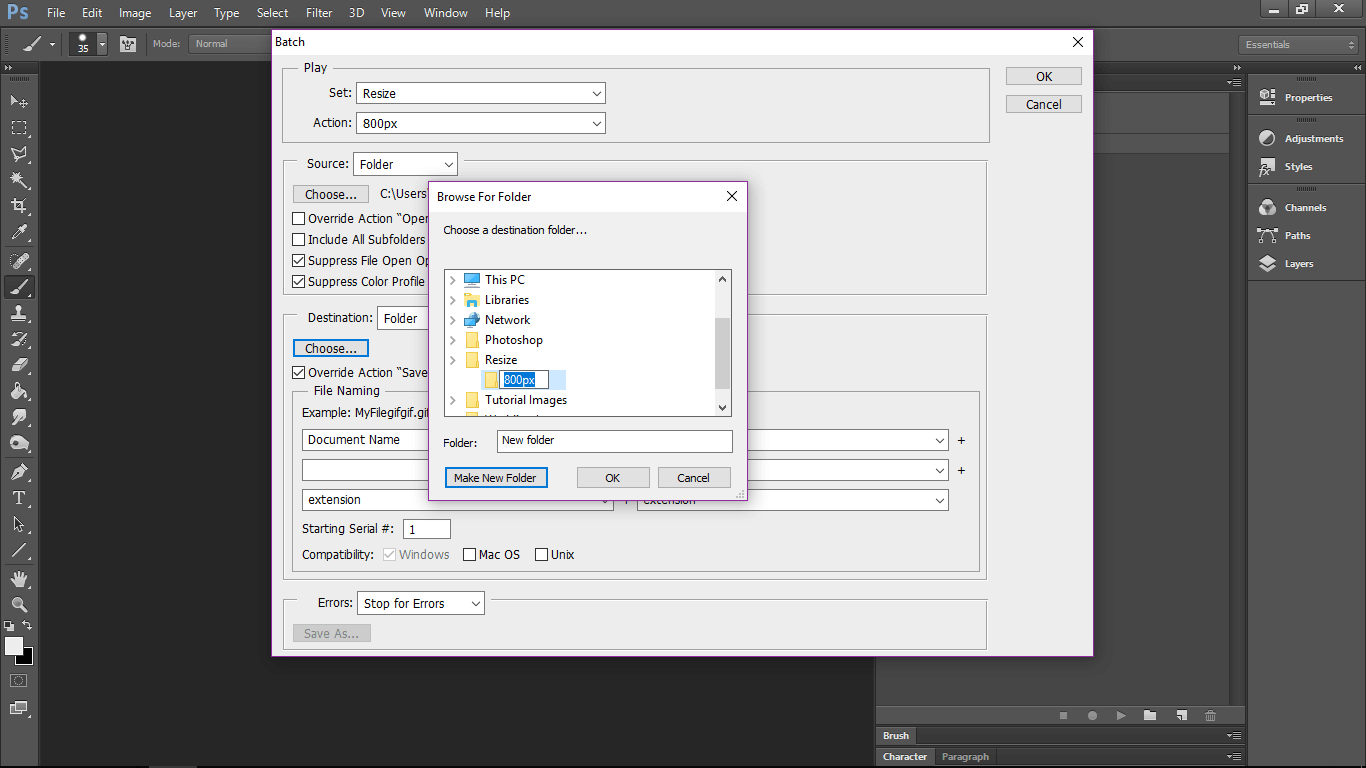Image resolution: width=1366 pixels, height=768 pixels.
Task: Click OK in the Batch dialog
Action: [x=1043, y=75]
